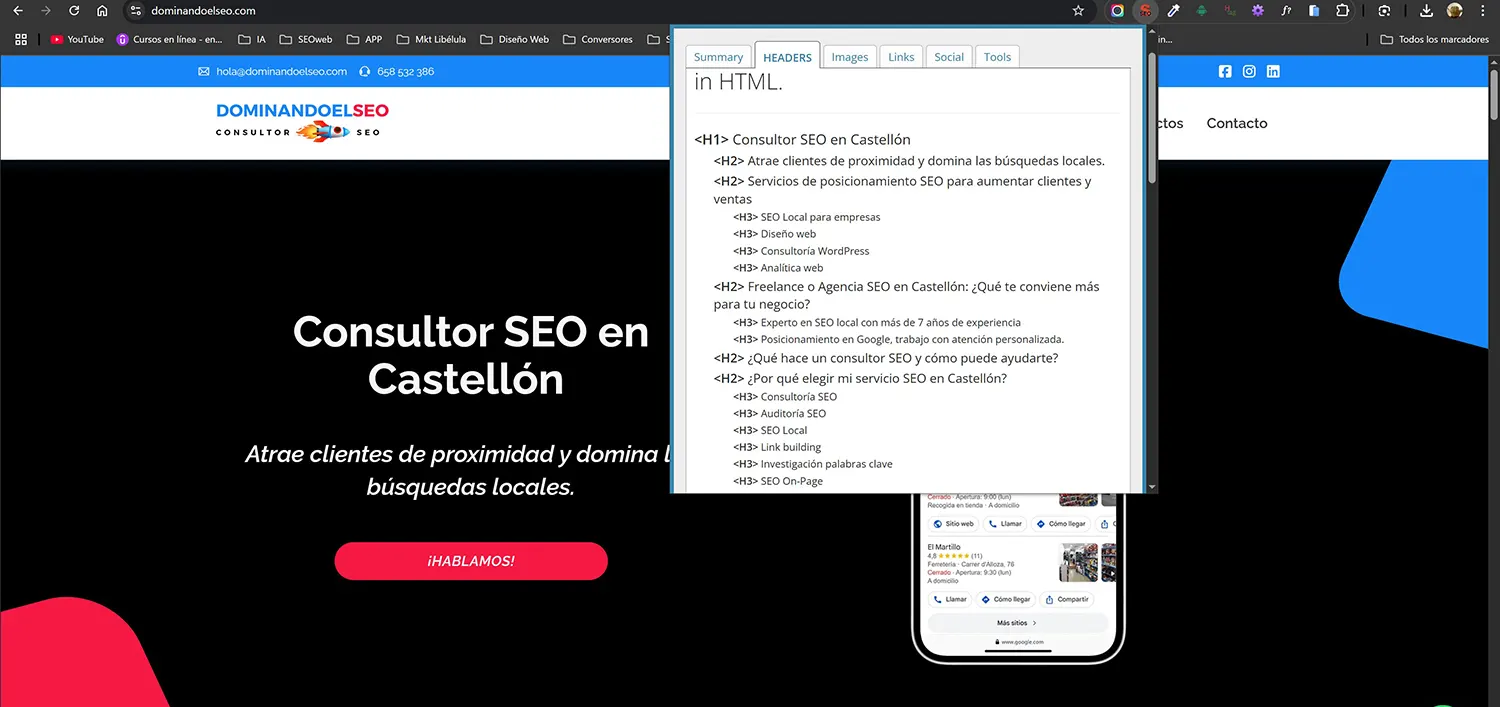
Task: Open the purple gear extension icon
Action: coord(1258,11)
